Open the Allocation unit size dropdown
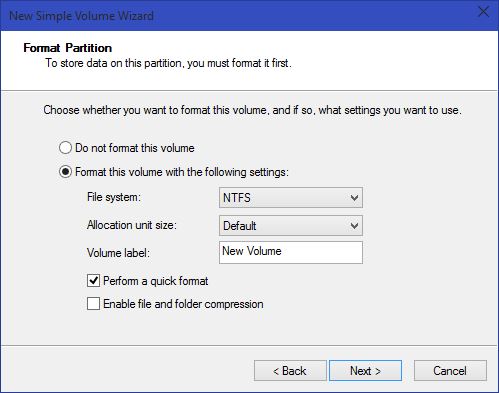499x393 pixels. [291, 226]
